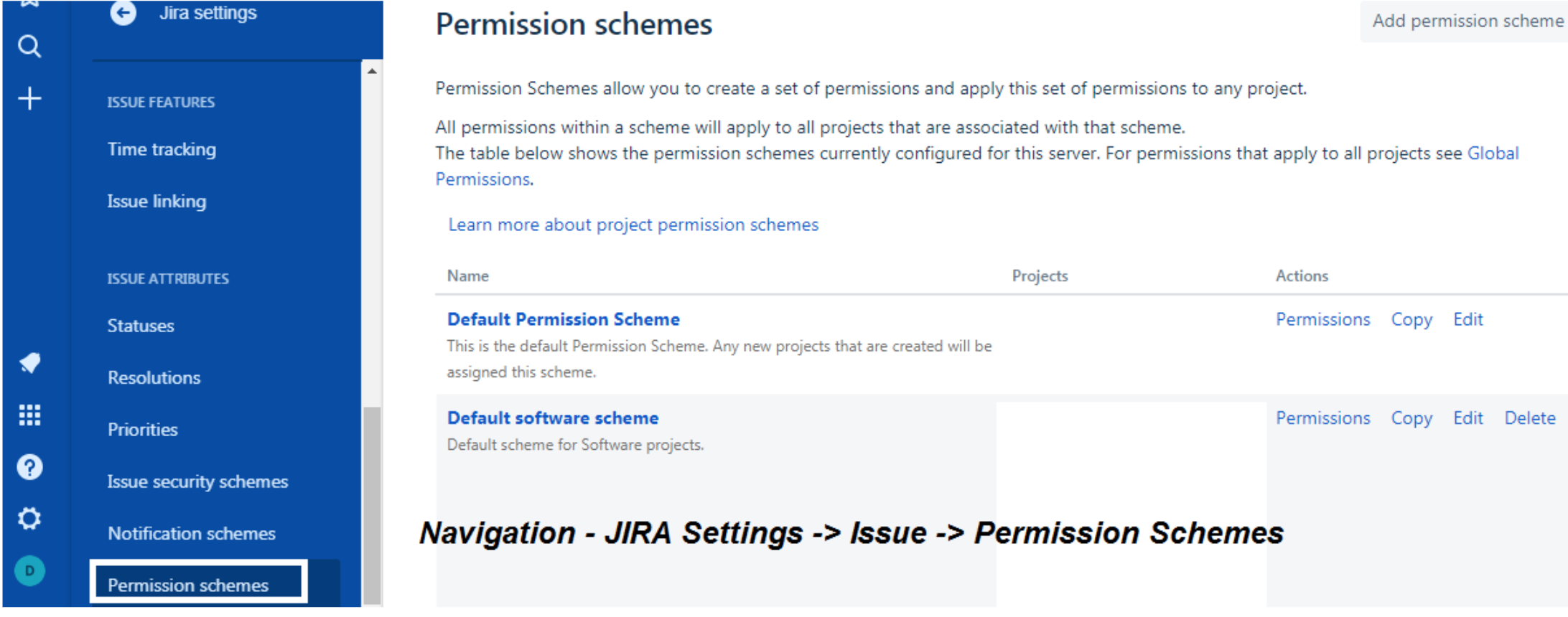1568x617 pixels.
Task: Click the plus create icon
Action: [29, 98]
